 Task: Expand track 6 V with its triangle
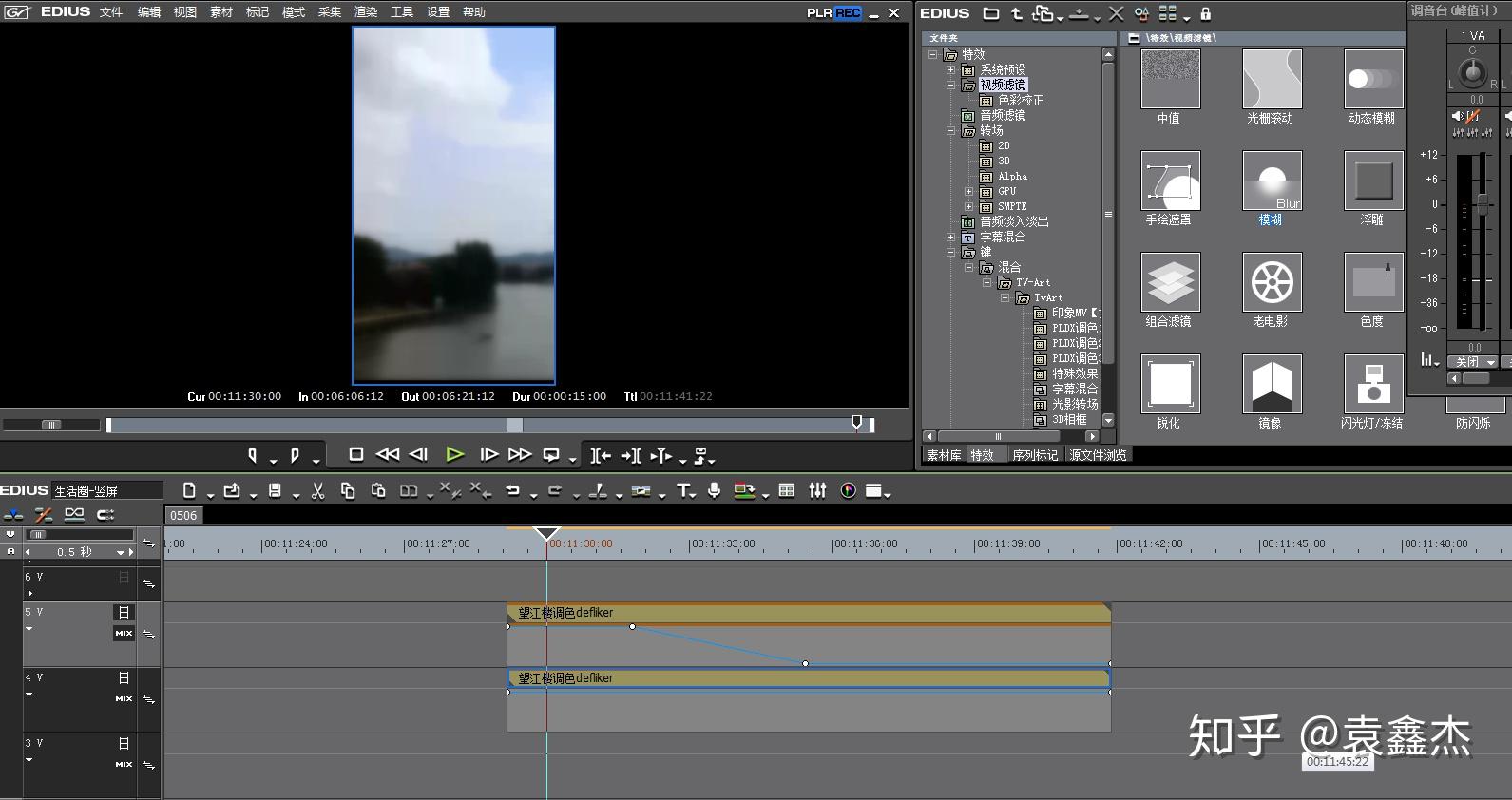coord(29,593)
